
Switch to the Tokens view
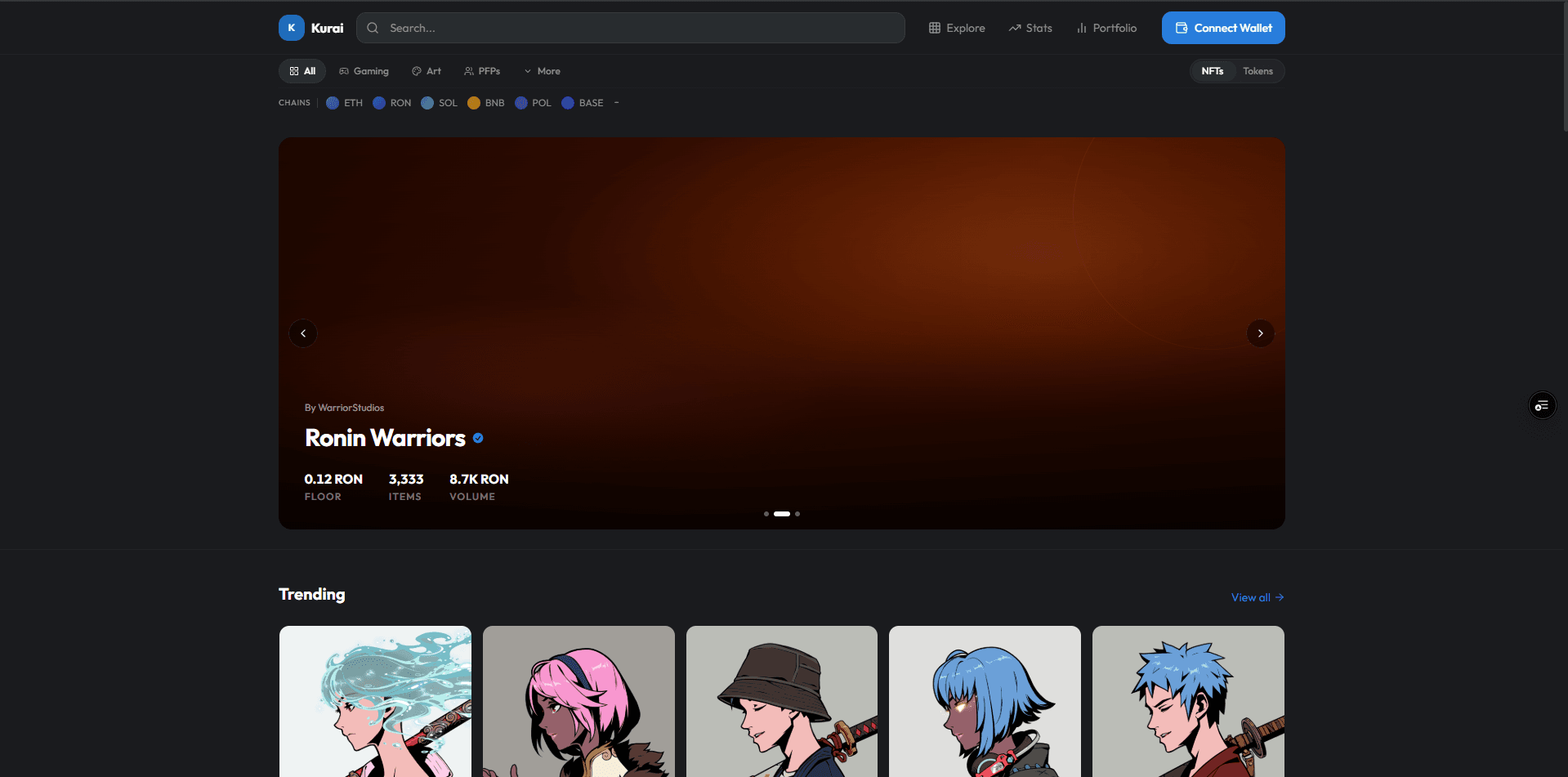click(x=1258, y=71)
